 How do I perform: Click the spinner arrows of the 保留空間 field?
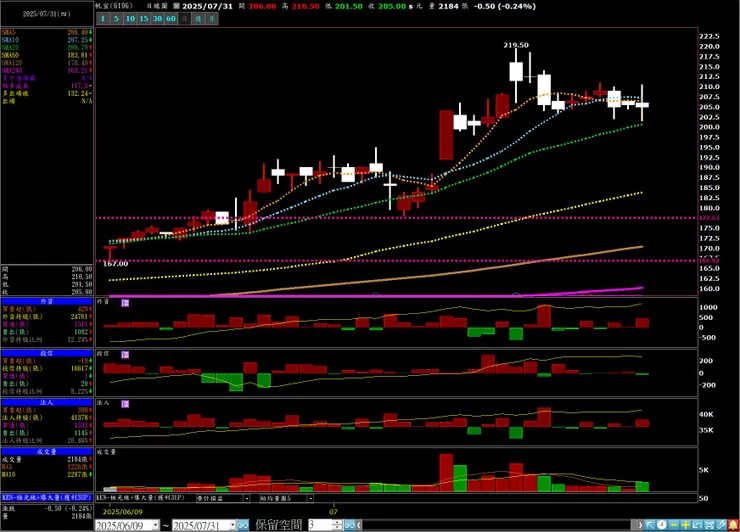click(337, 524)
